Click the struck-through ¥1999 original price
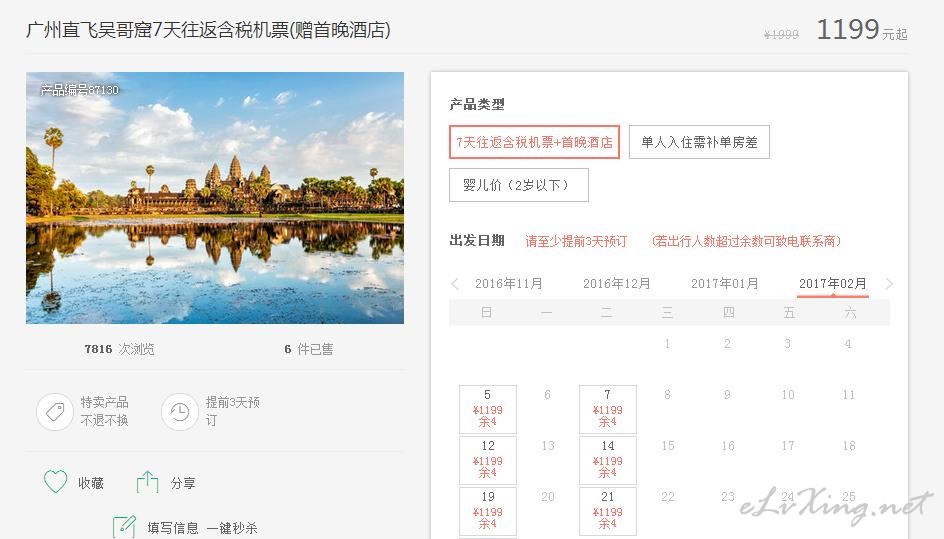The width and height of the screenshot is (944, 539). point(781,34)
